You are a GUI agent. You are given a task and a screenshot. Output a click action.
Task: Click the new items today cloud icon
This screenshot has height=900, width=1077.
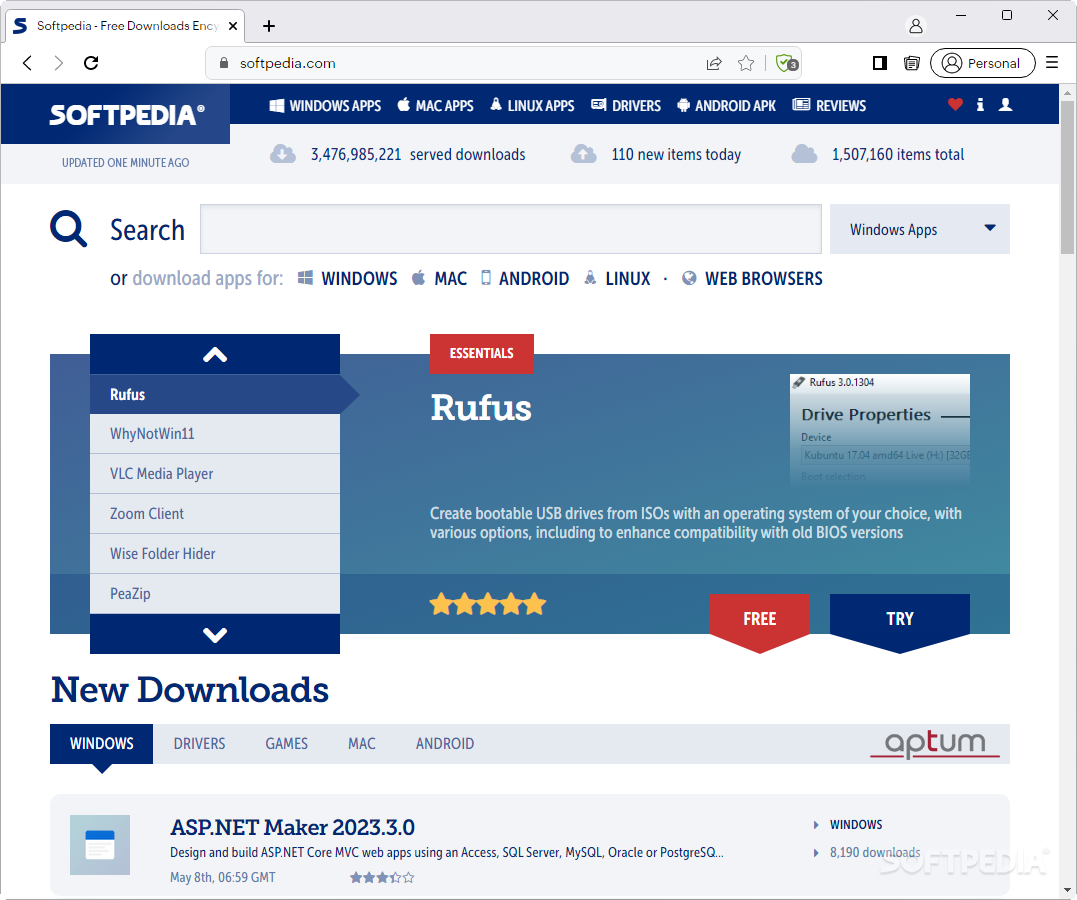pos(584,154)
